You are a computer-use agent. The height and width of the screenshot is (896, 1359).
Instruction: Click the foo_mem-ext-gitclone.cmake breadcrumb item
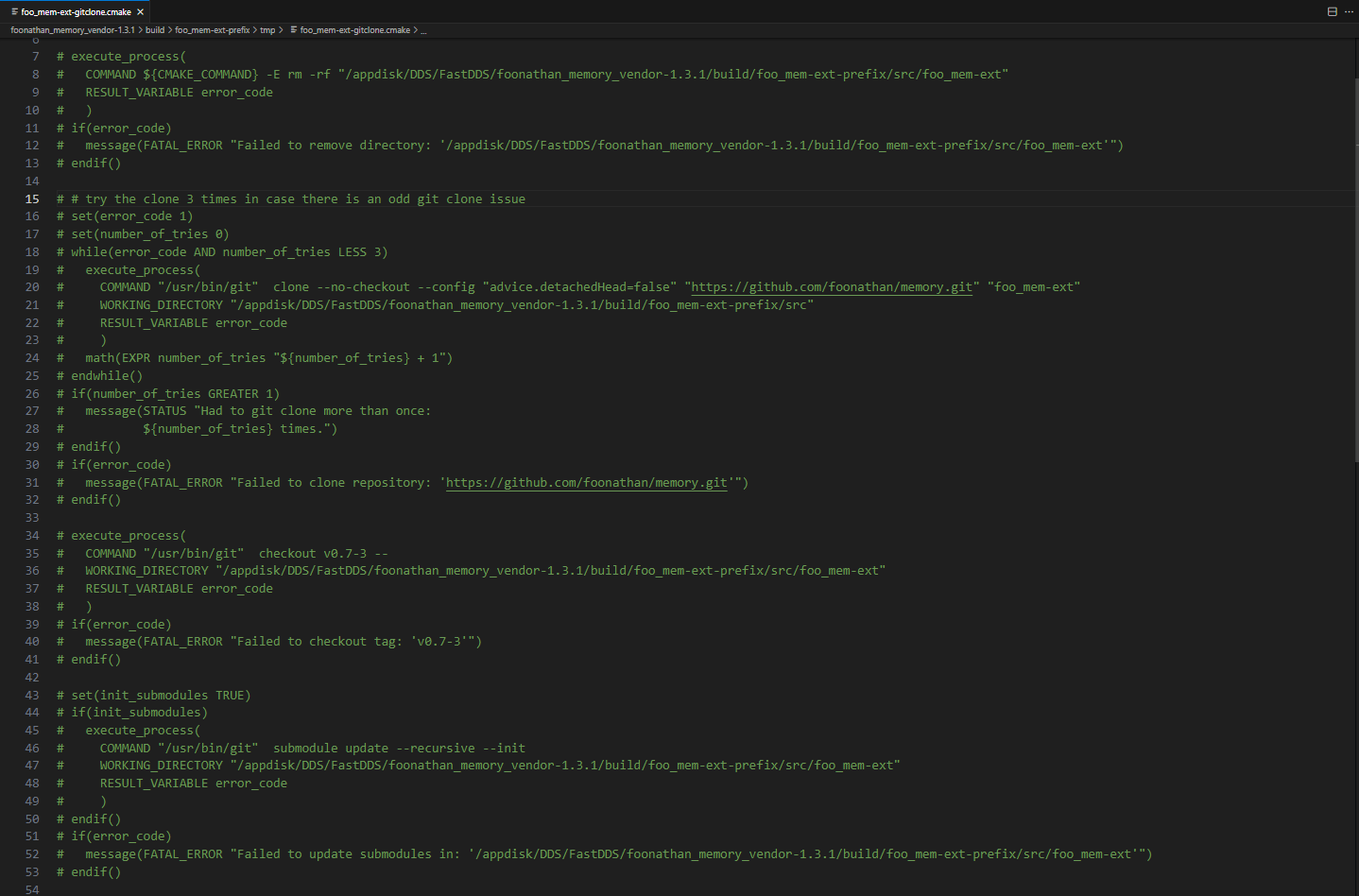click(x=355, y=30)
